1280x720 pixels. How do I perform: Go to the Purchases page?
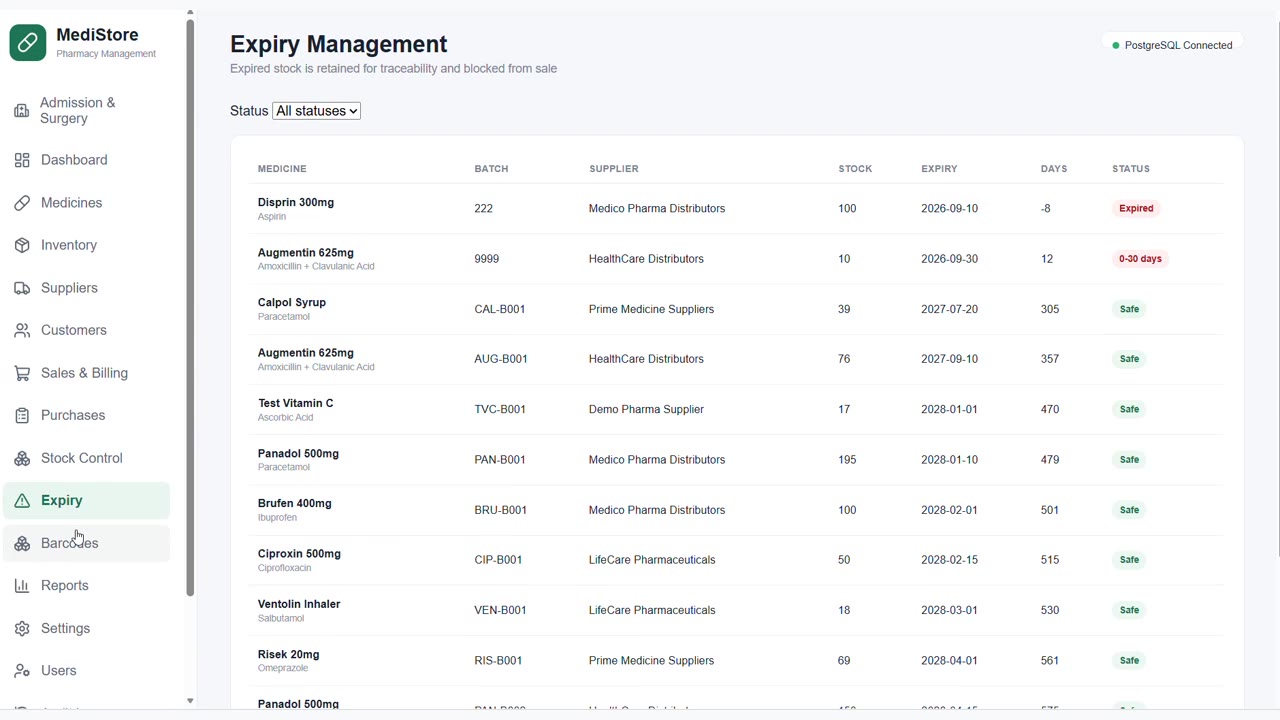tap(86, 415)
